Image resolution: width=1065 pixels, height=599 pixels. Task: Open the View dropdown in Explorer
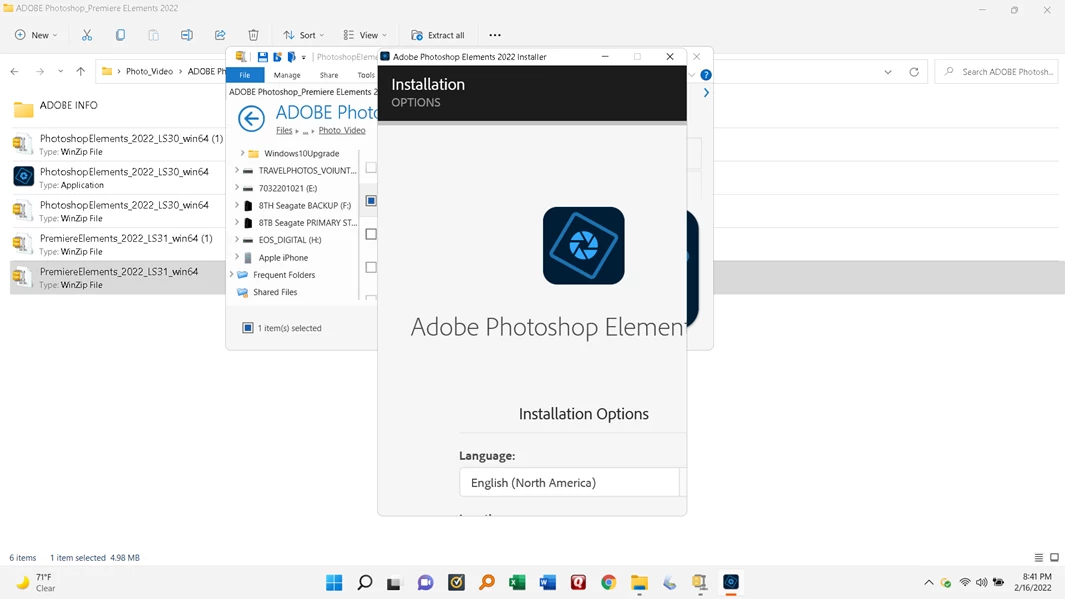365,35
